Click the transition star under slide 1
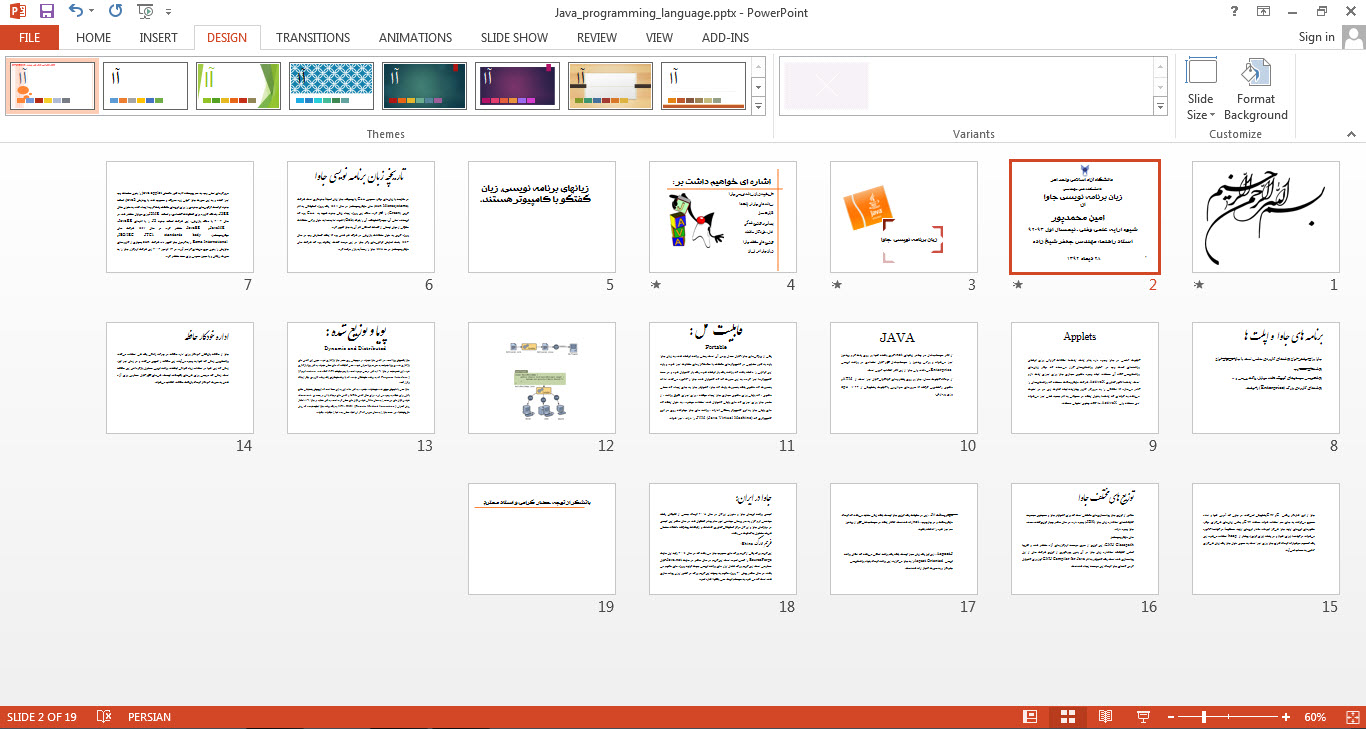1366x729 pixels. 1200,286
